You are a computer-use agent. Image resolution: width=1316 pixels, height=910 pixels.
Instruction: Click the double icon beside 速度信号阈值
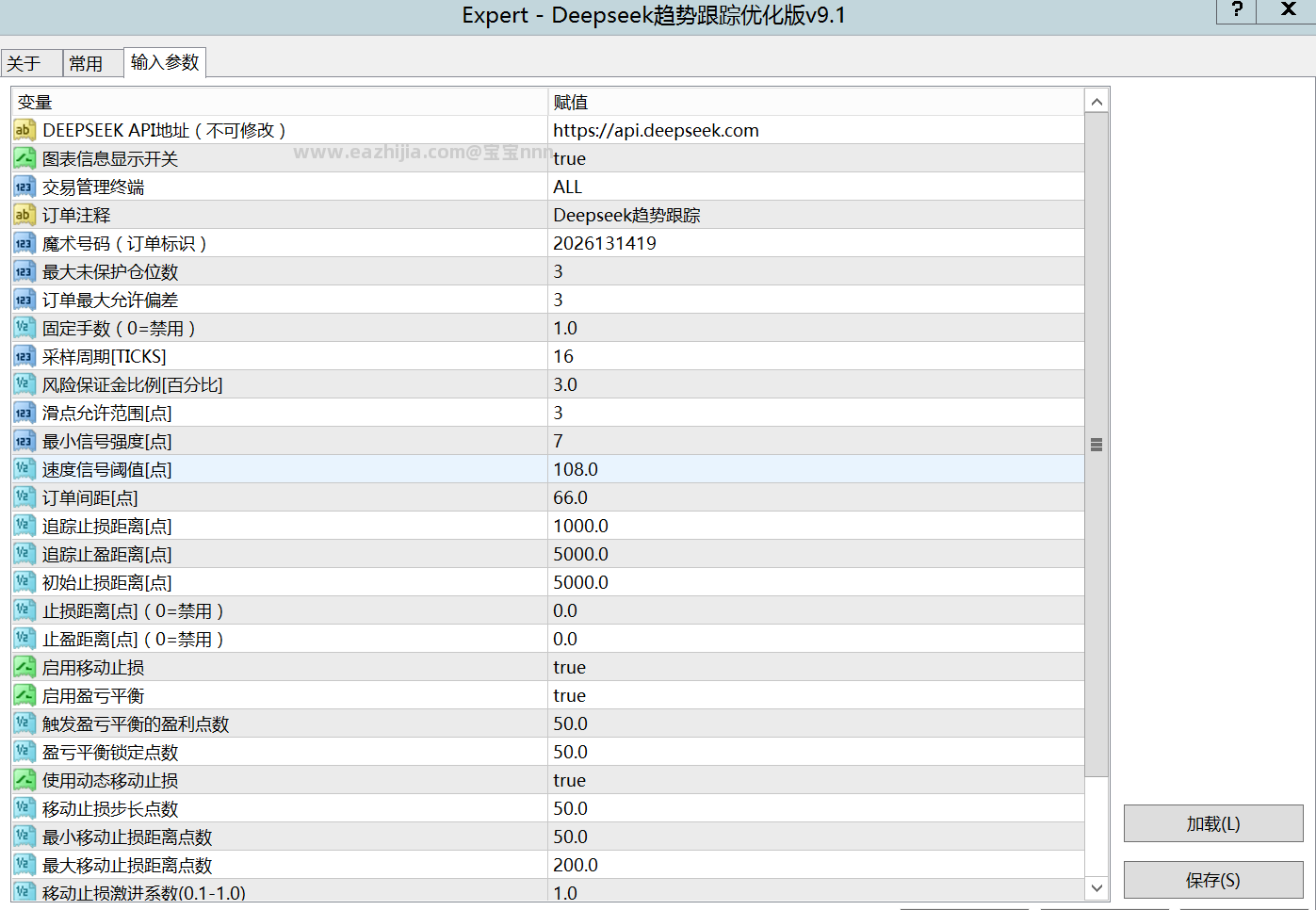(x=24, y=469)
